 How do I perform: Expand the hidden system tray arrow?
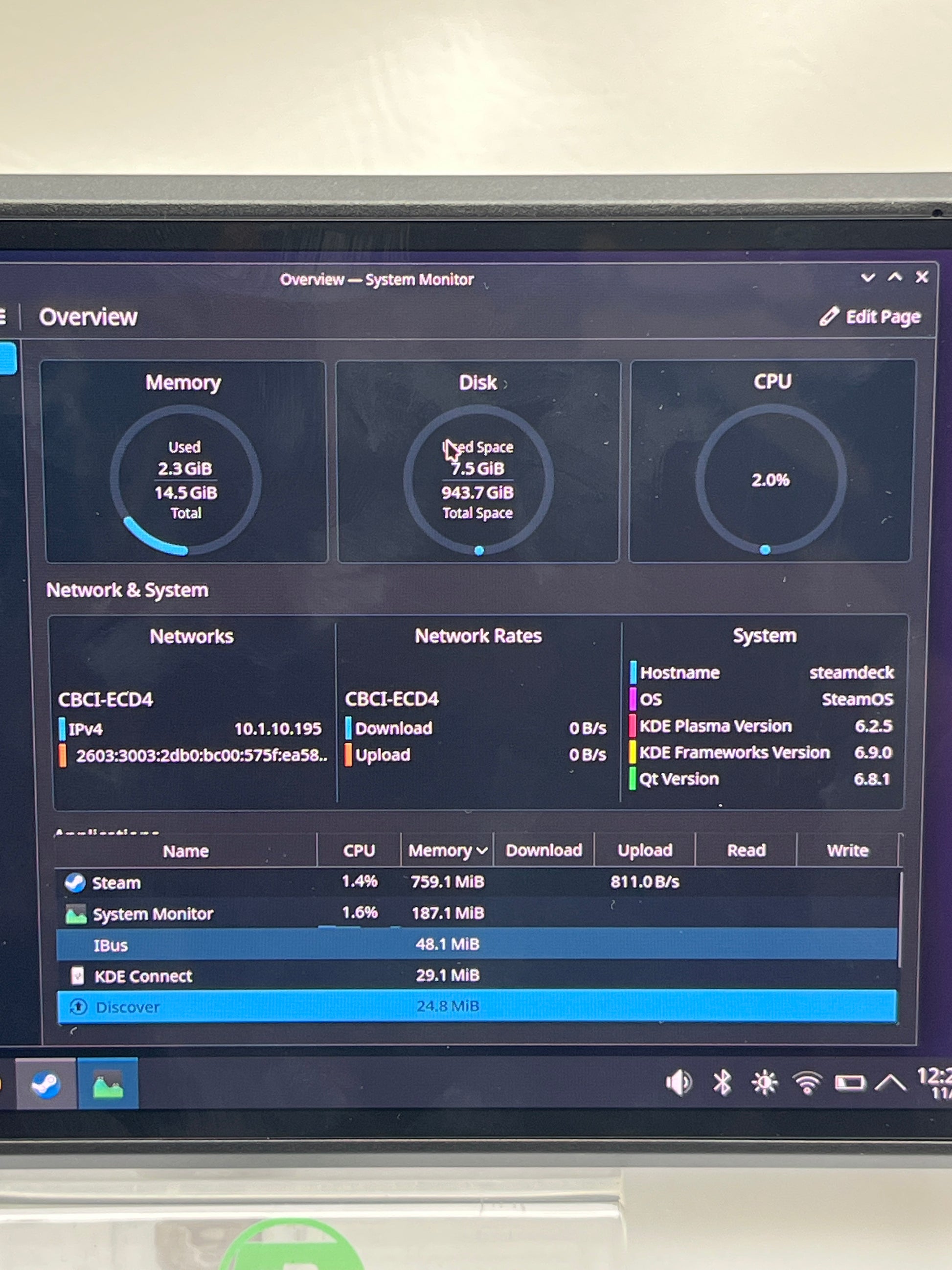[890, 1084]
